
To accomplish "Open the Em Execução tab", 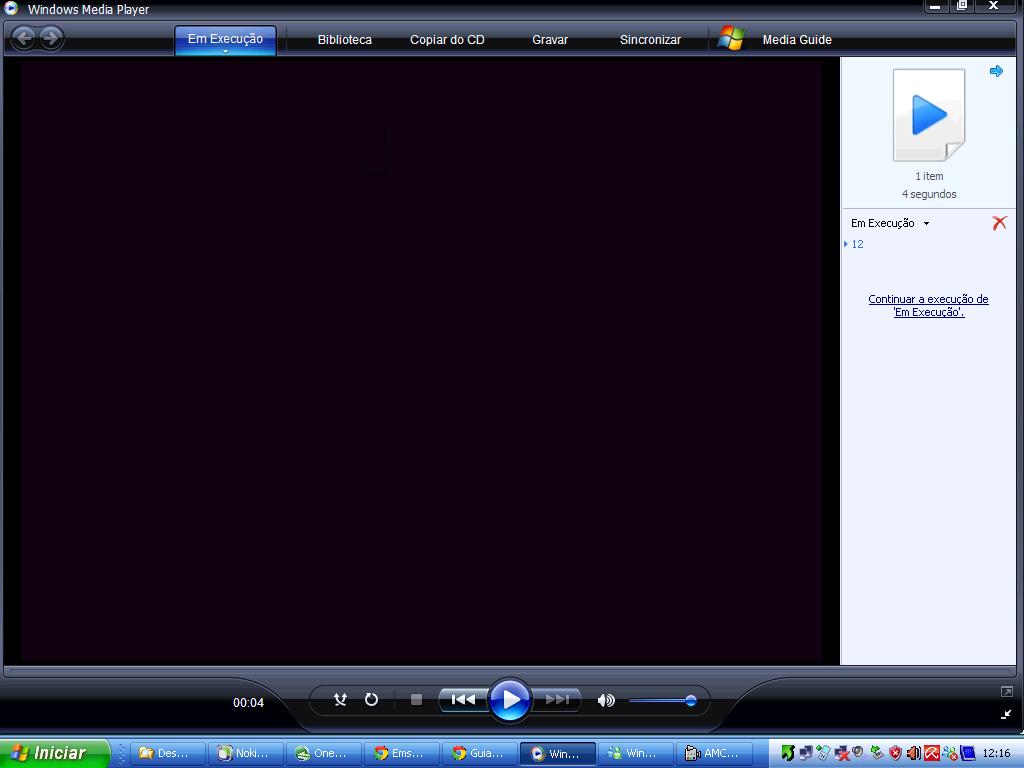I will 225,39.
